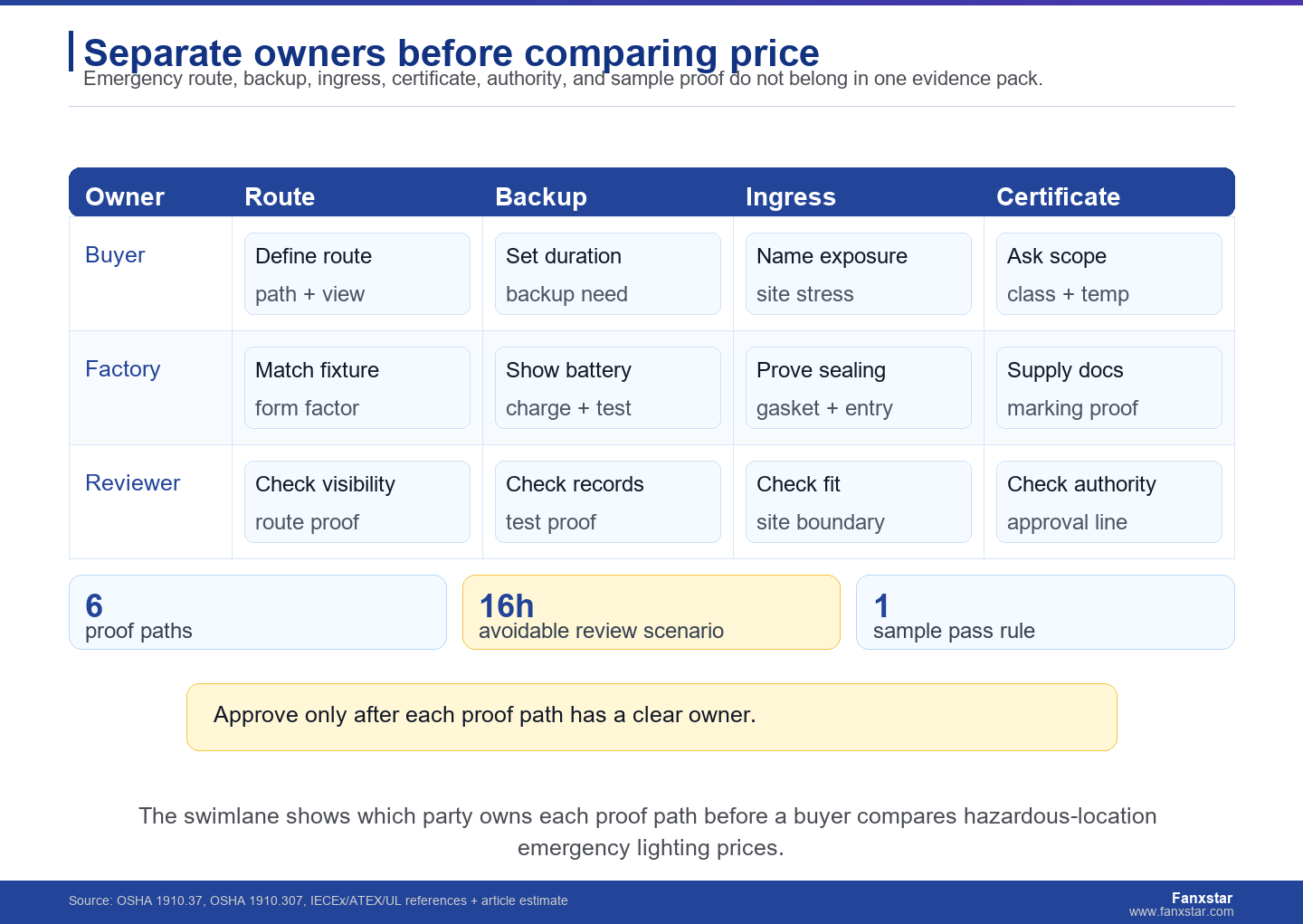Select the 'Supply docs' card
Viewport: 1303px width, 924px height.
[1109, 388]
